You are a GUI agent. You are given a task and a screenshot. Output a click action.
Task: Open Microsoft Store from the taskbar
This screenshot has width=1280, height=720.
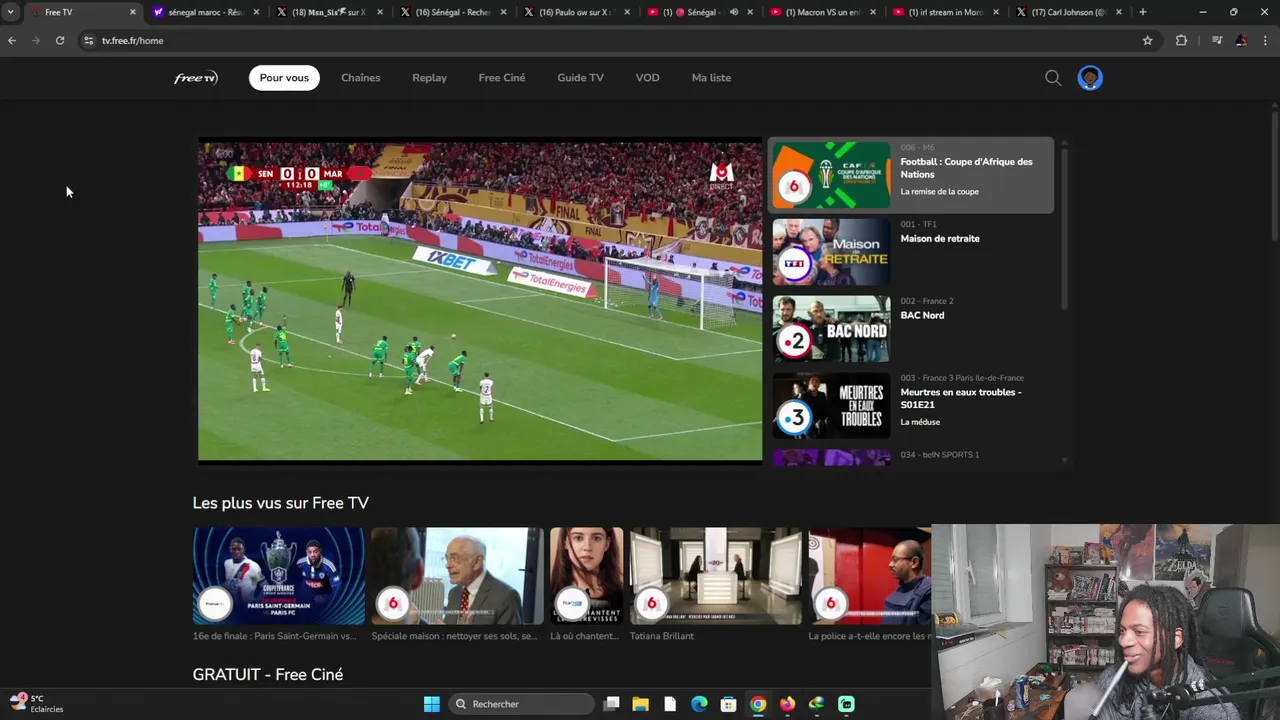(x=728, y=704)
